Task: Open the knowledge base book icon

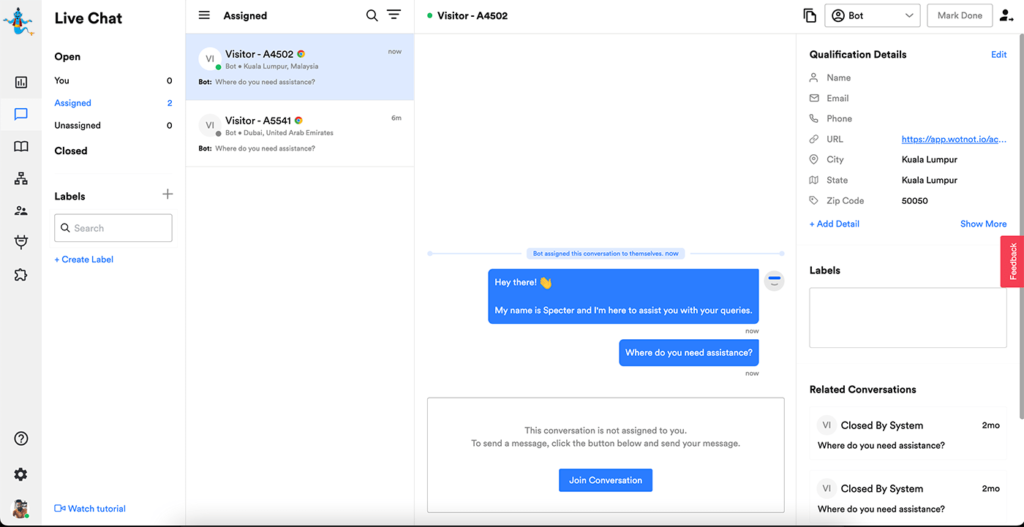Action: pyautogui.click(x=21, y=147)
